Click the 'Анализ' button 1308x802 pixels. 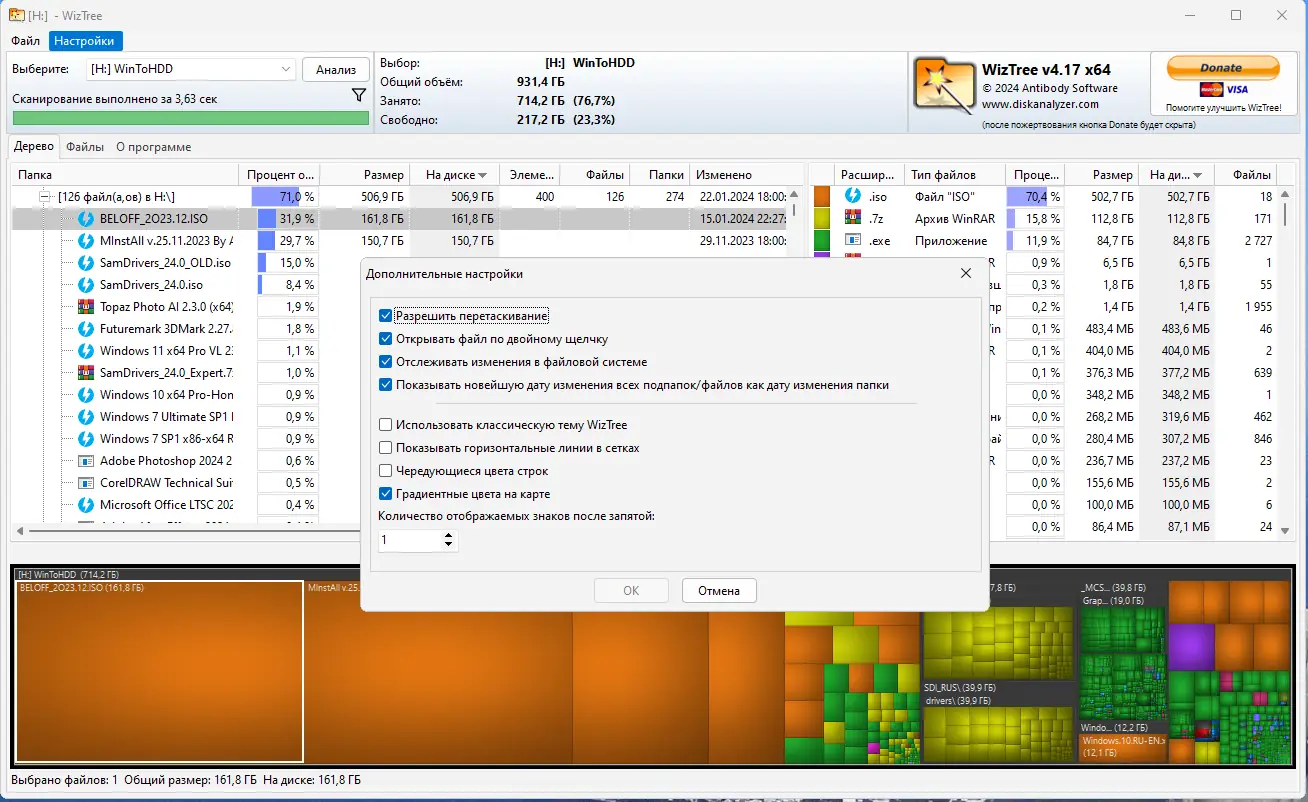click(x=336, y=69)
